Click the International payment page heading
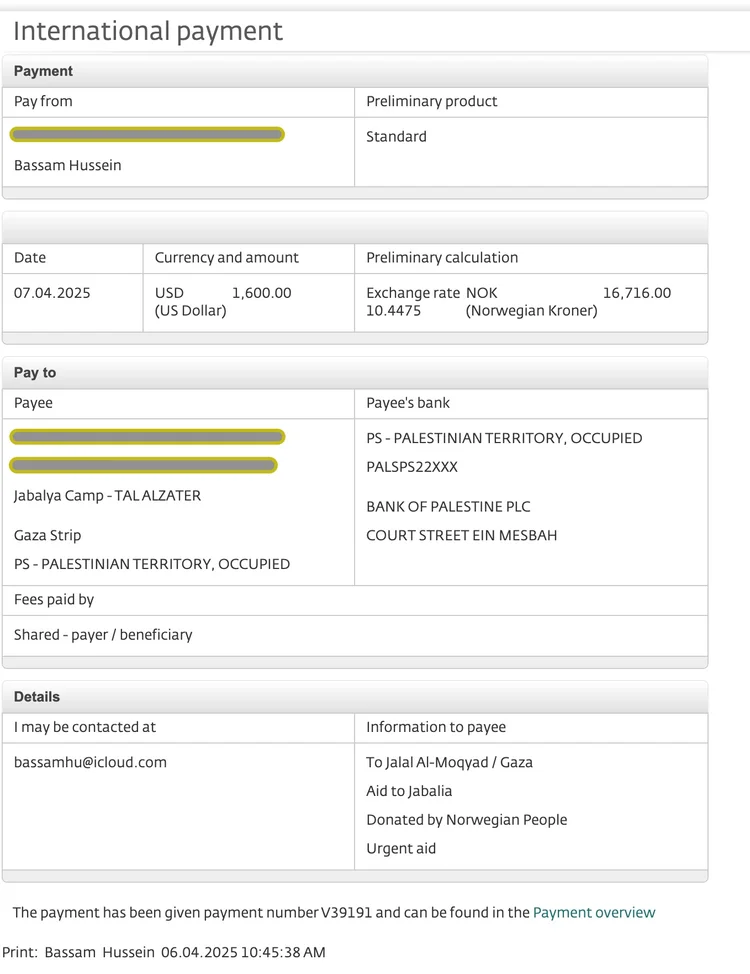750x974 pixels. click(x=148, y=31)
